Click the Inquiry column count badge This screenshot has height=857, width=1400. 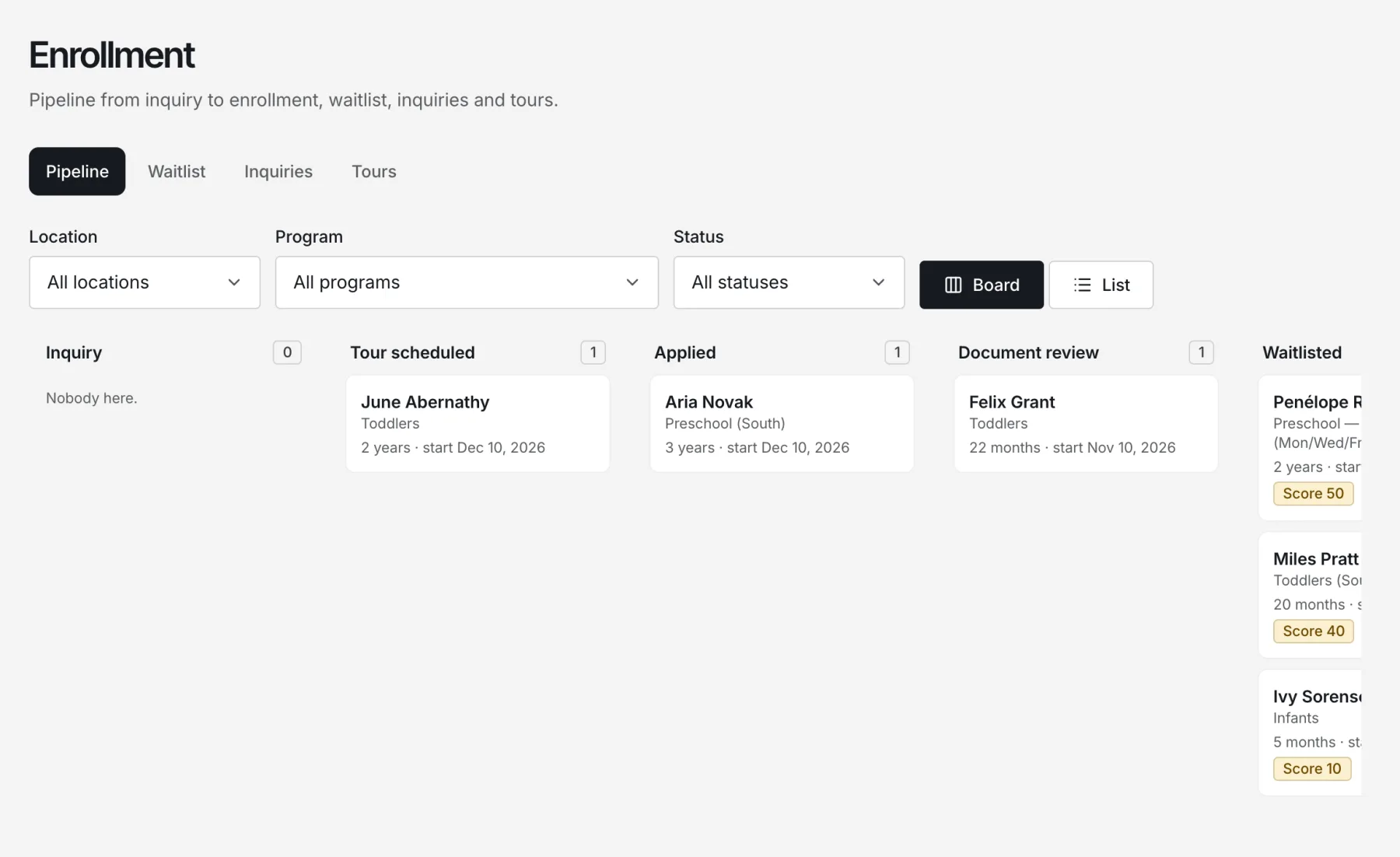[x=287, y=352]
